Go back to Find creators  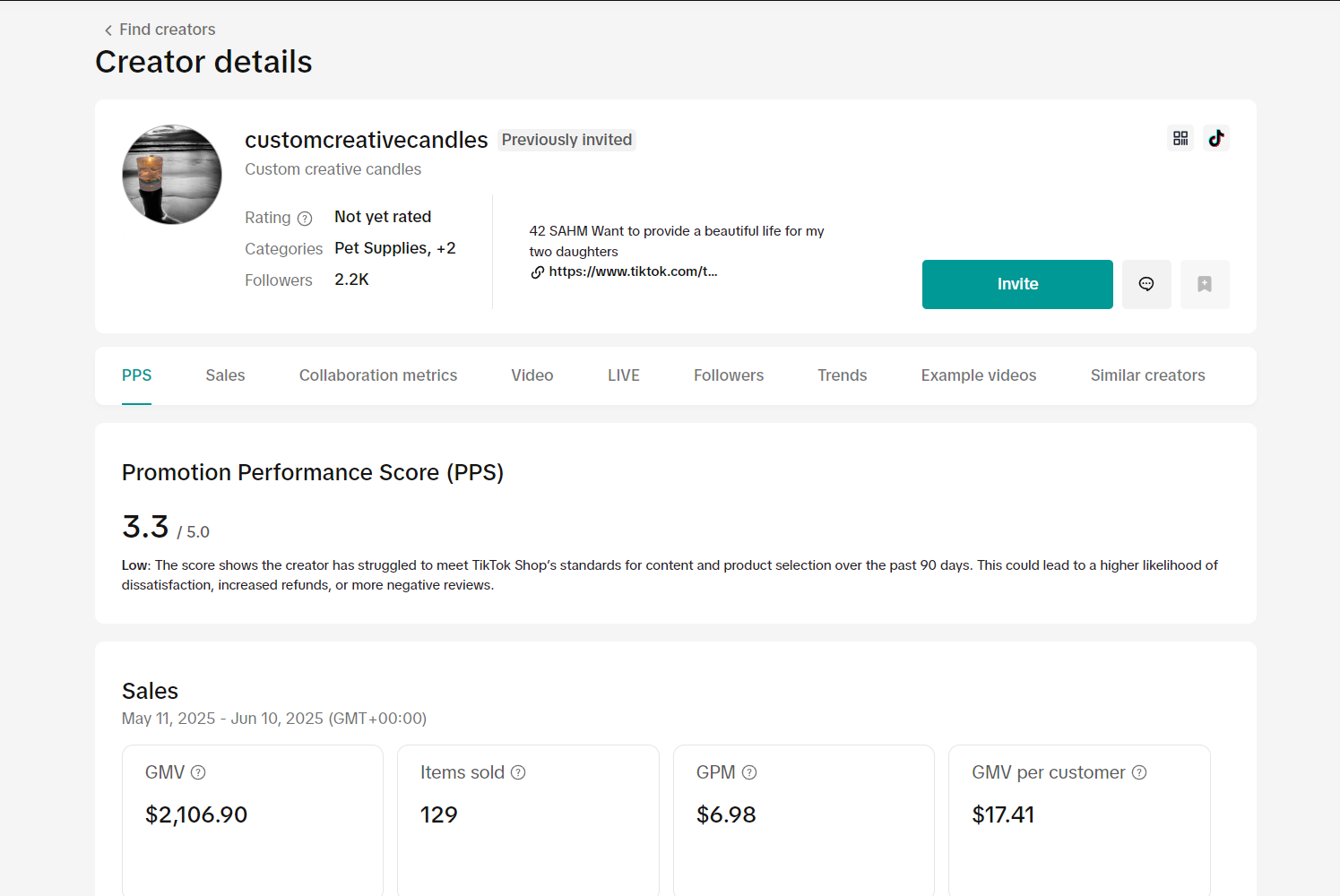point(160,30)
